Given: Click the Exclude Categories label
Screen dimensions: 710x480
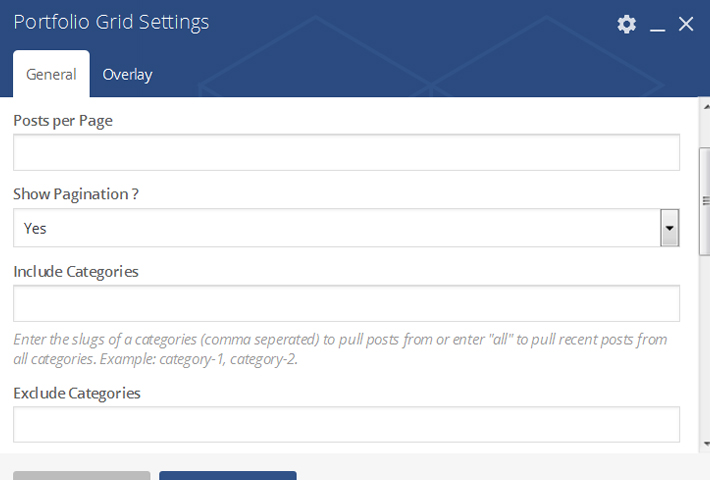Looking at the screenshot, I should [77, 394].
